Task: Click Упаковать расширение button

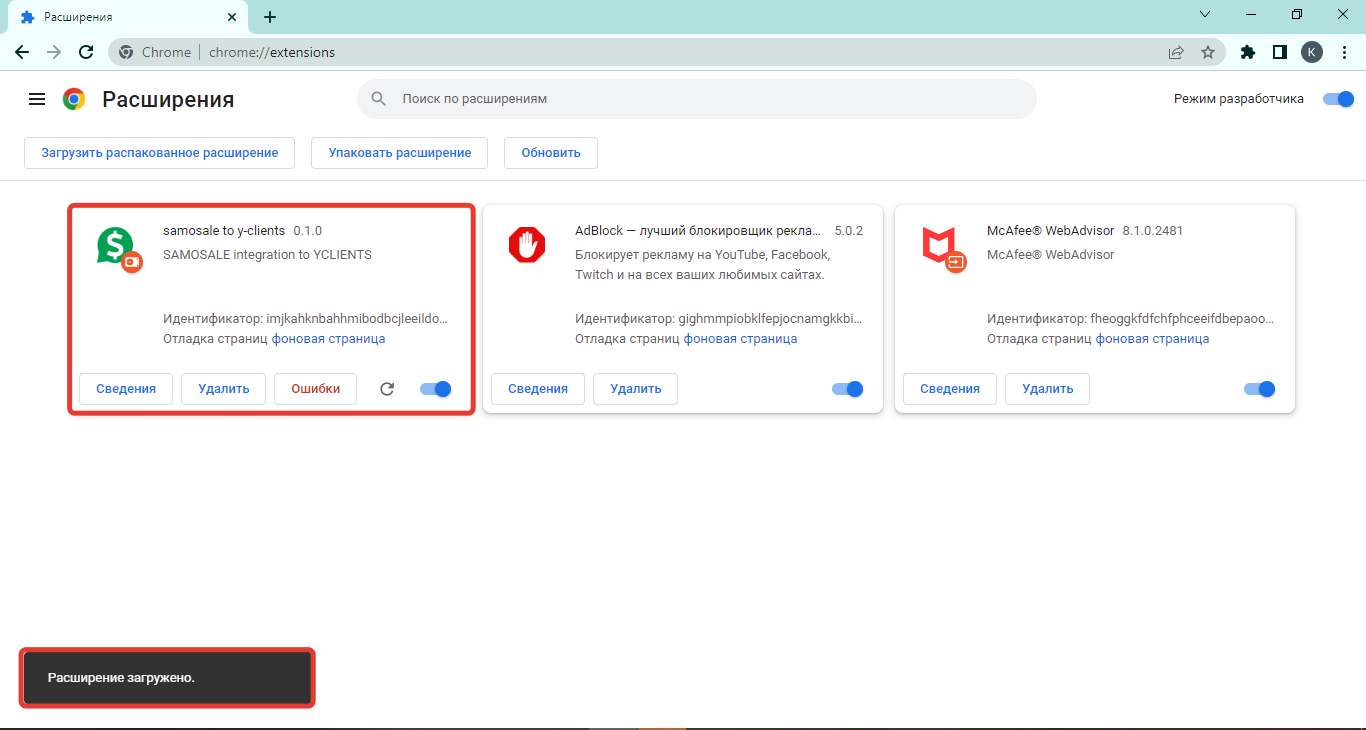Action: coord(400,153)
